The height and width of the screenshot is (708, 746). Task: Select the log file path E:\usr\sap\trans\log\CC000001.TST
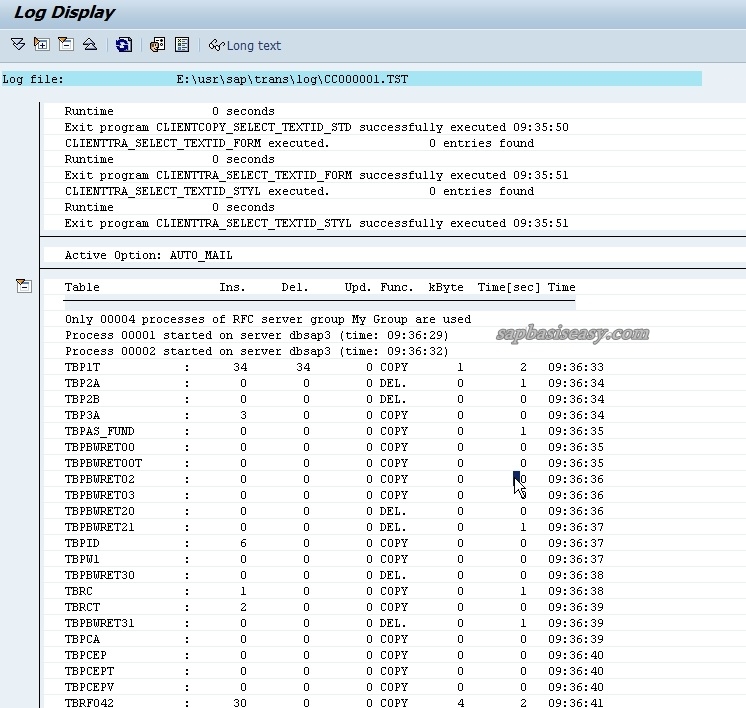[292, 79]
